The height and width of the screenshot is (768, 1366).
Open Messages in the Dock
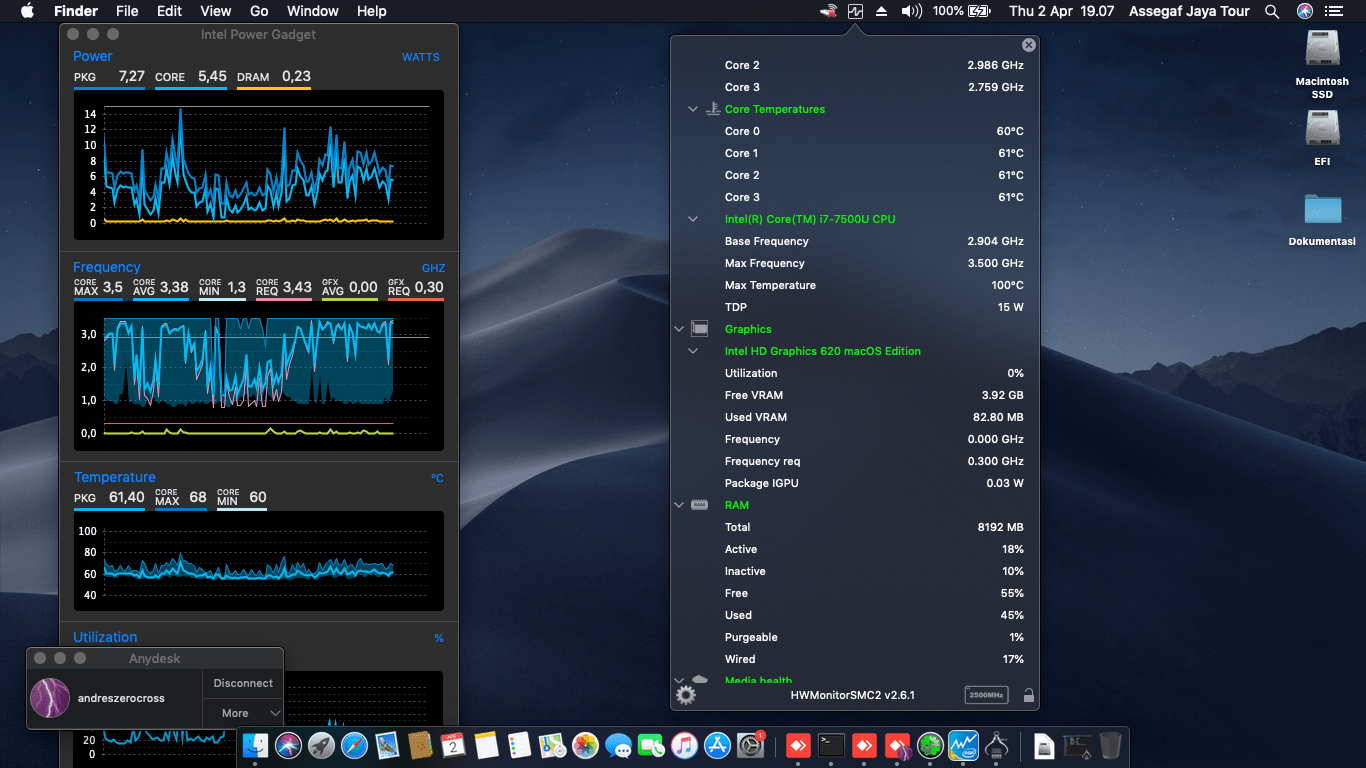click(x=619, y=746)
